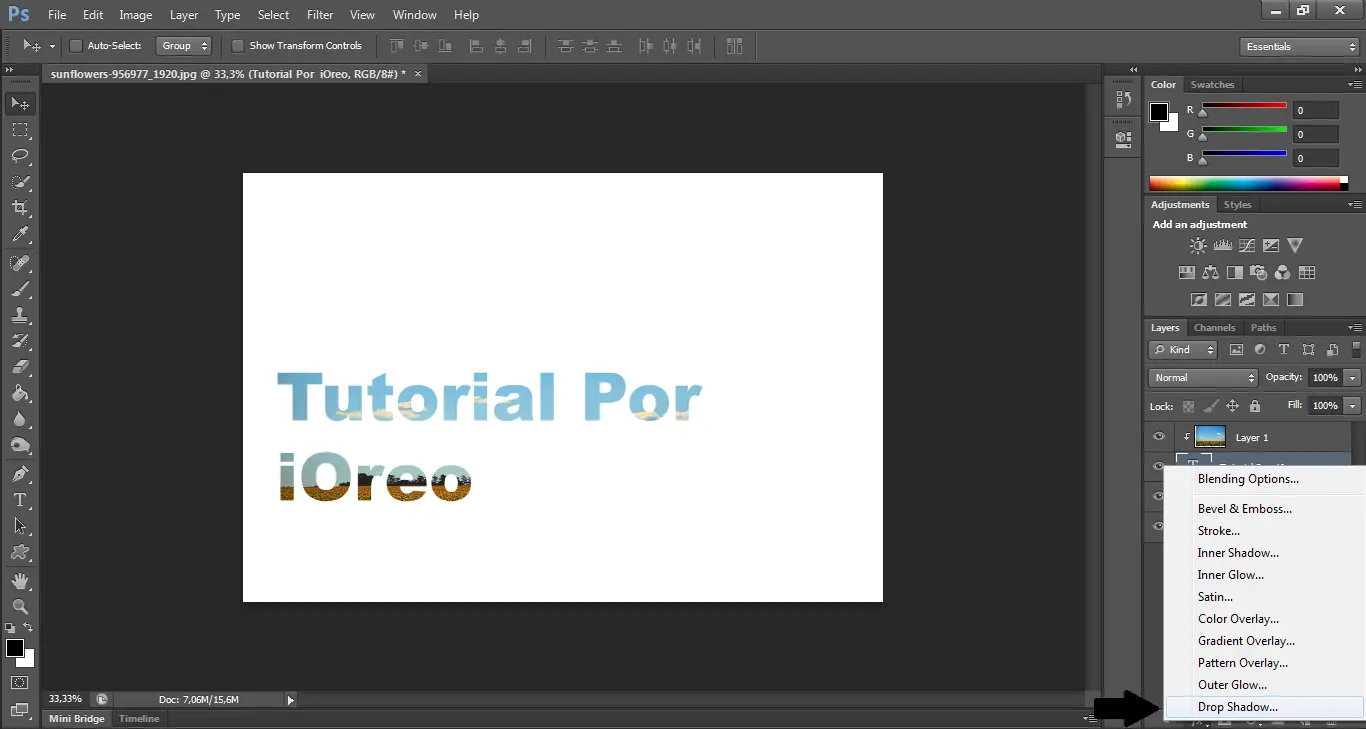Toggle type layer filter
1366x729 pixels.
coord(1284,350)
